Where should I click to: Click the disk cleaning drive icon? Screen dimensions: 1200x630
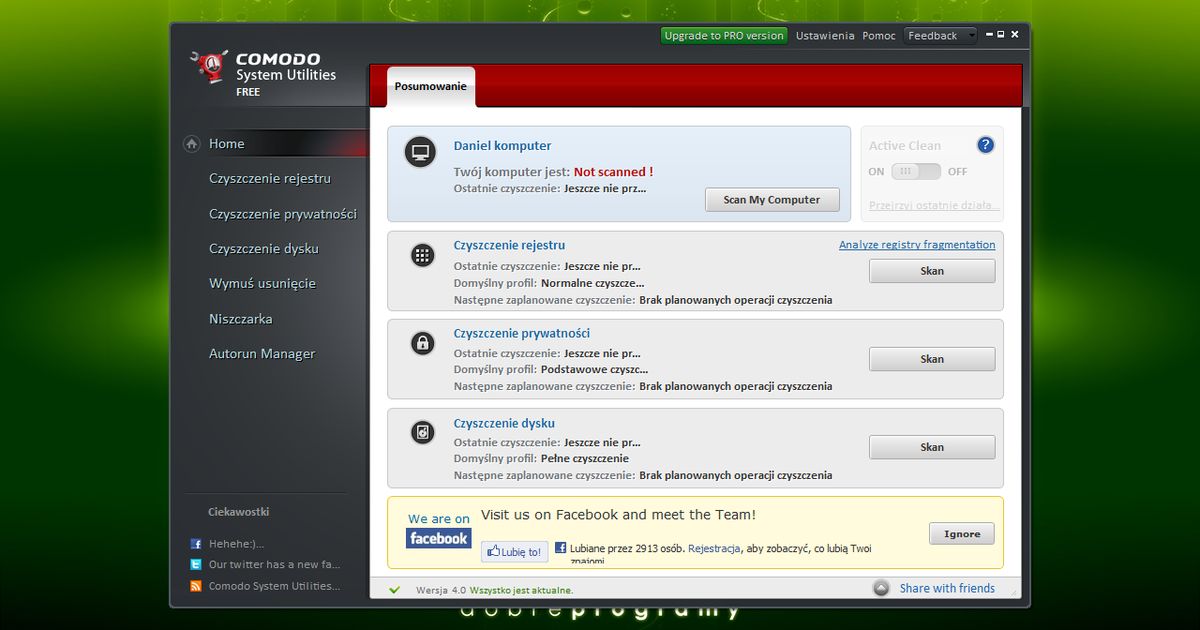pos(421,431)
